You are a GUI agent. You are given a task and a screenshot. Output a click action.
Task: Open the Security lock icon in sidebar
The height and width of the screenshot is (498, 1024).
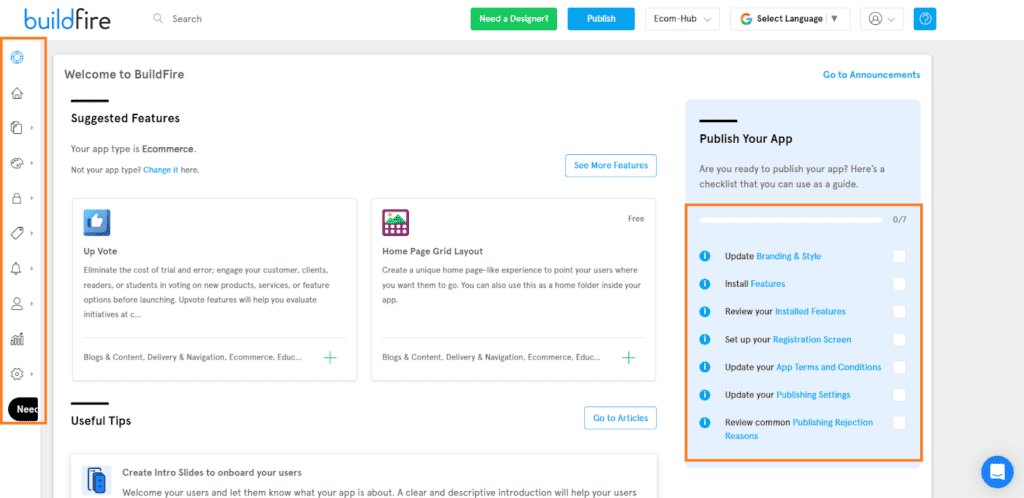coord(17,198)
